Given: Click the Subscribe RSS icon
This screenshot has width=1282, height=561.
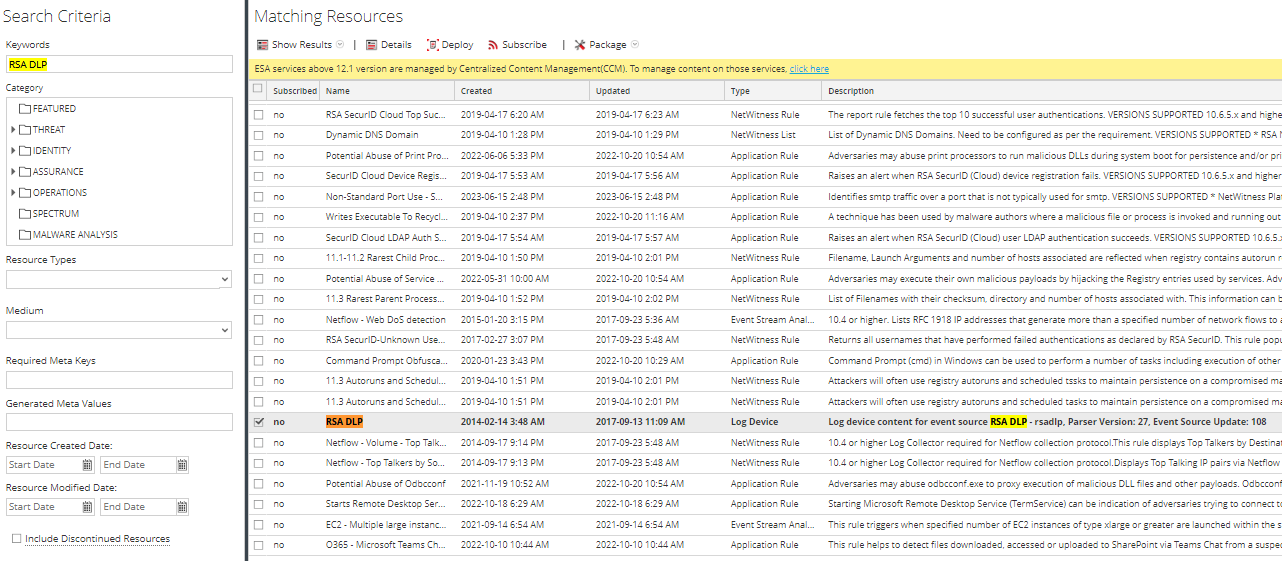Looking at the screenshot, I should [493, 45].
